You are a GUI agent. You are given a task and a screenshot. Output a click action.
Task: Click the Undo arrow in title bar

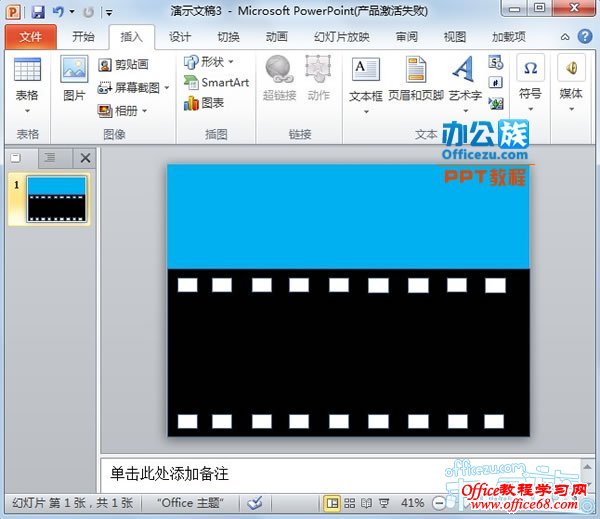click(x=57, y=11)
